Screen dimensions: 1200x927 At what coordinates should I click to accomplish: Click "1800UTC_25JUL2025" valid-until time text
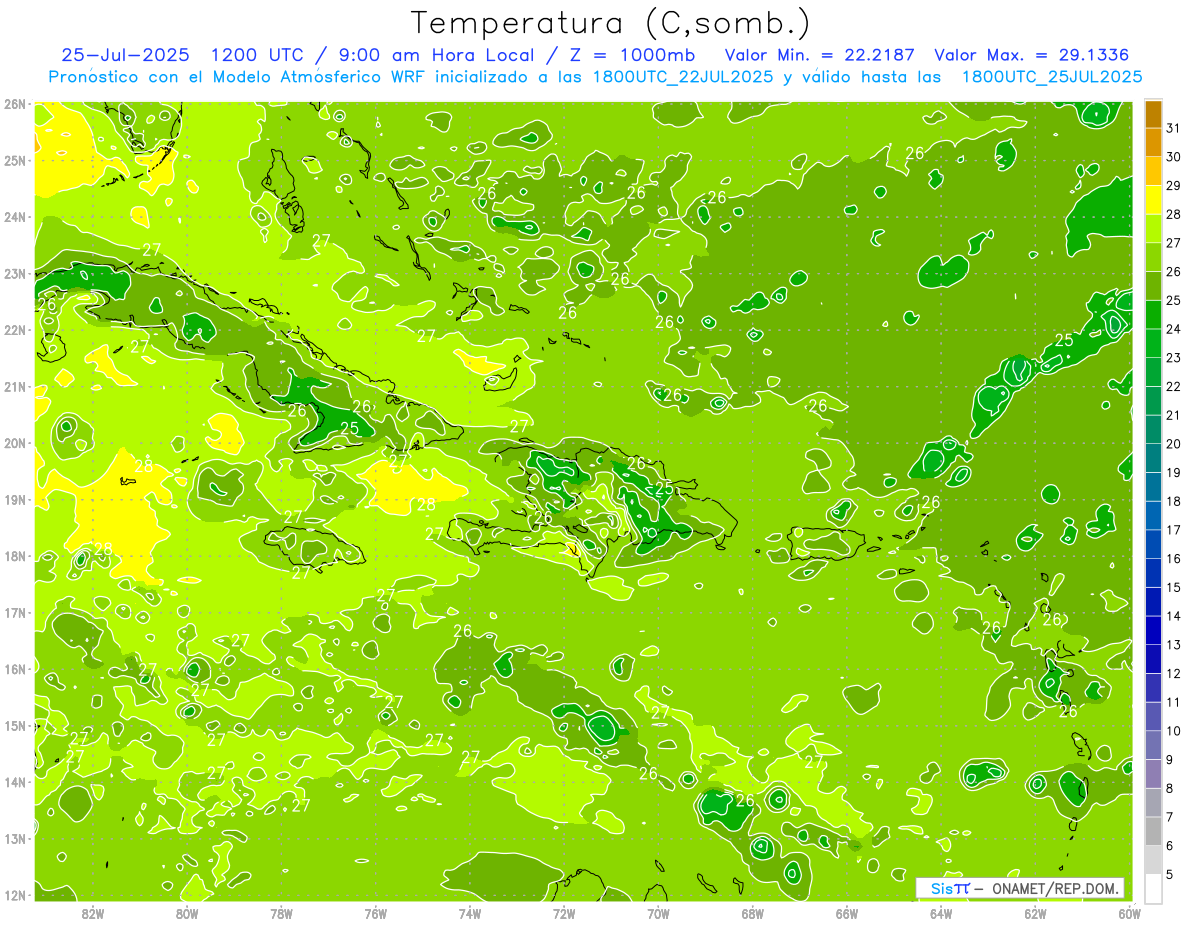[x=1052, y=77]
